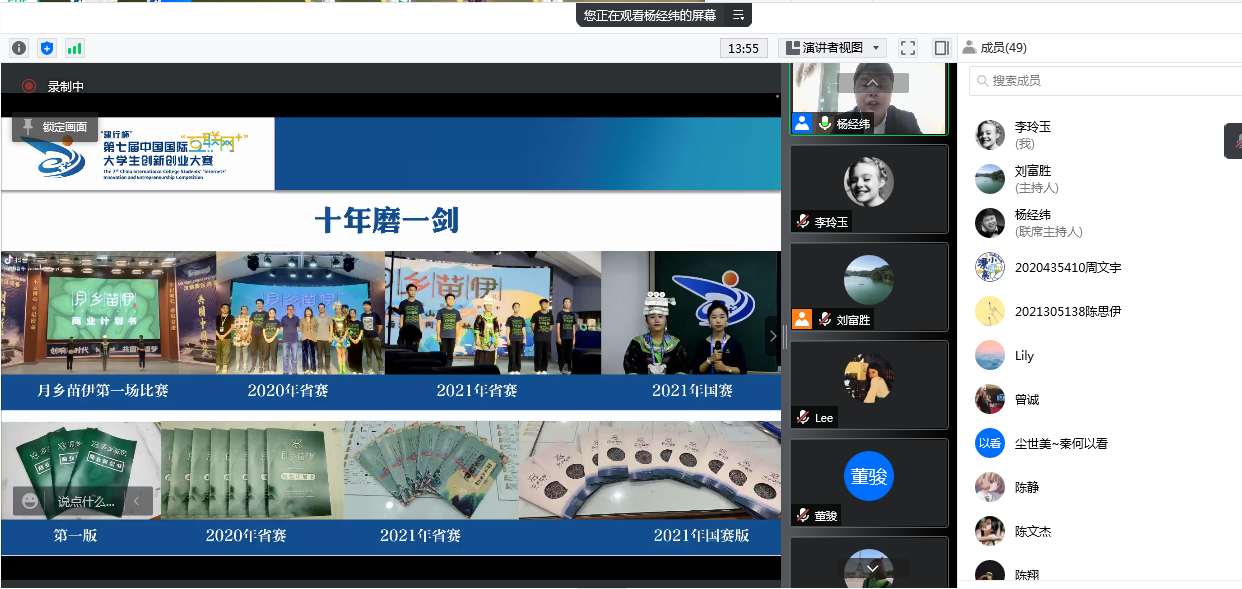Click the booklet photo above 第一版
This screenshot has height=589, width=1242.
click(81, 470)
